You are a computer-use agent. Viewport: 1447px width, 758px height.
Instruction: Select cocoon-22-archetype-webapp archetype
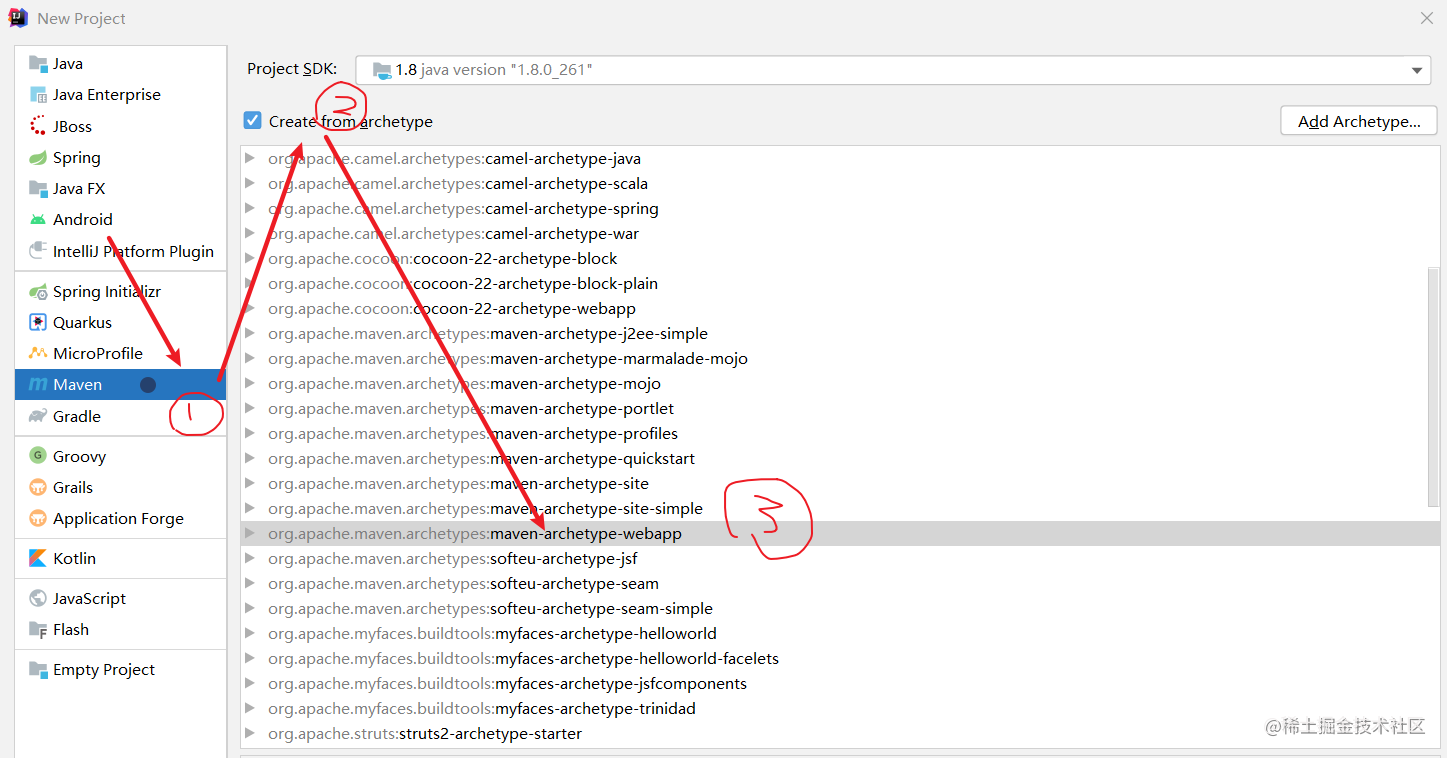tap(452, 309)
